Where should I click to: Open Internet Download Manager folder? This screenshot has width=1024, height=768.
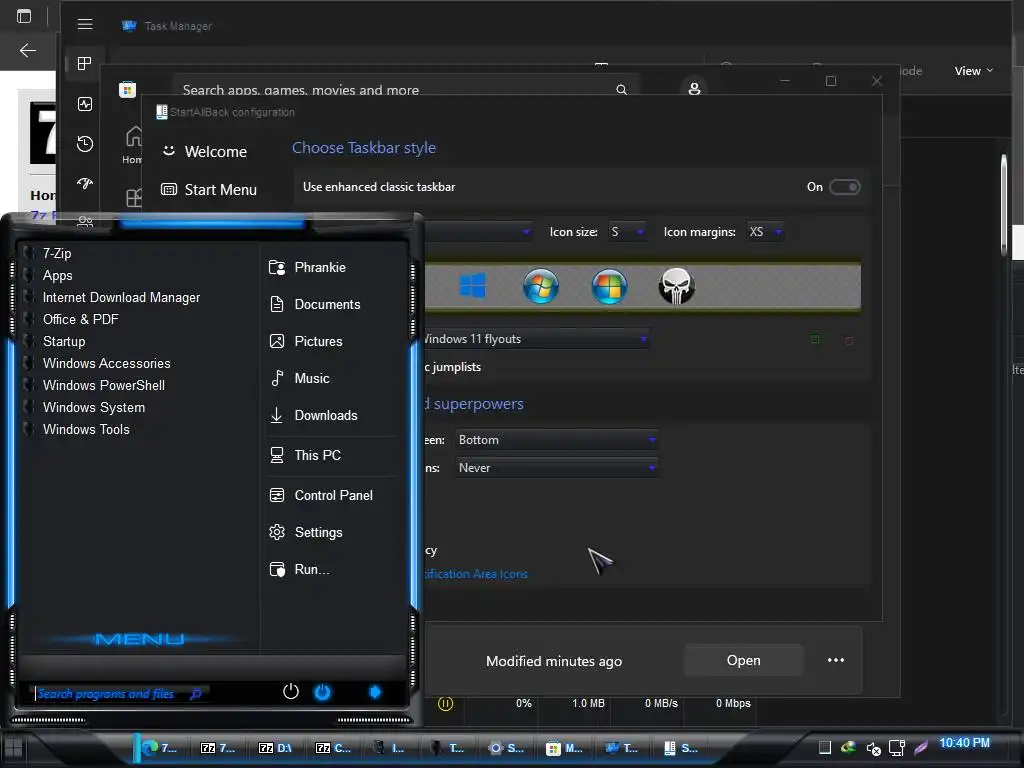(x=121, y=298)
